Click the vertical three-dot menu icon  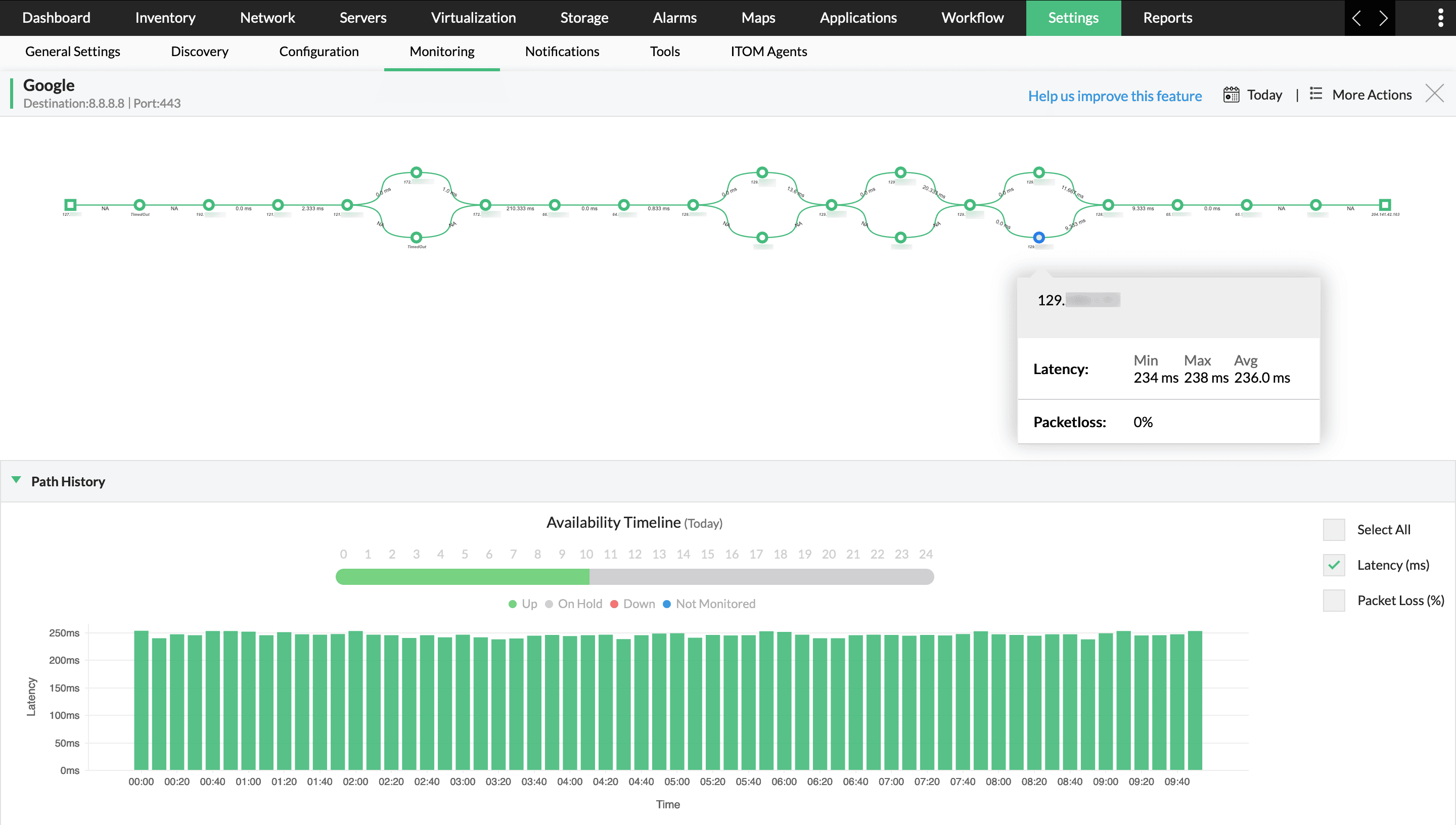coord(1440,18)
